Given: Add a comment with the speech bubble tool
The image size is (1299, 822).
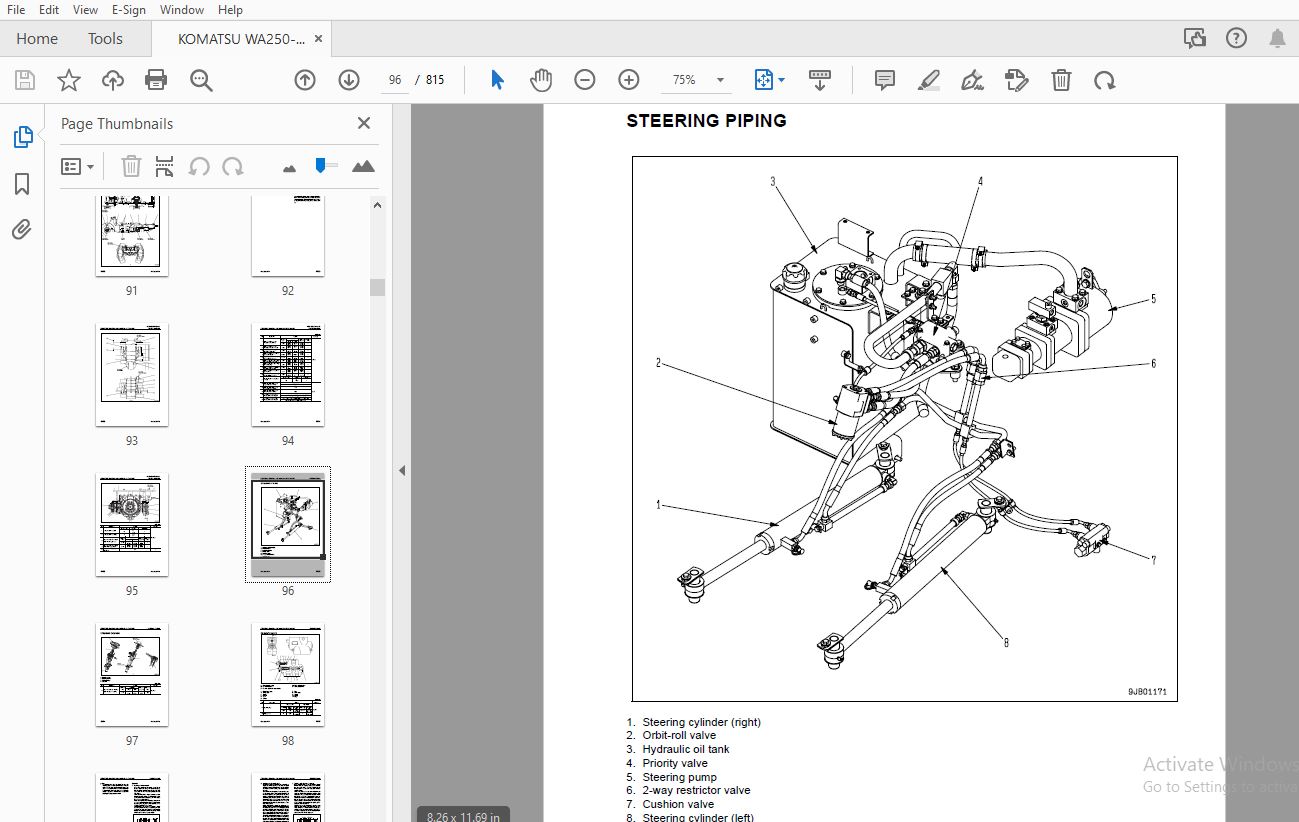Looking at the screenshot, I should click(885, 80).
